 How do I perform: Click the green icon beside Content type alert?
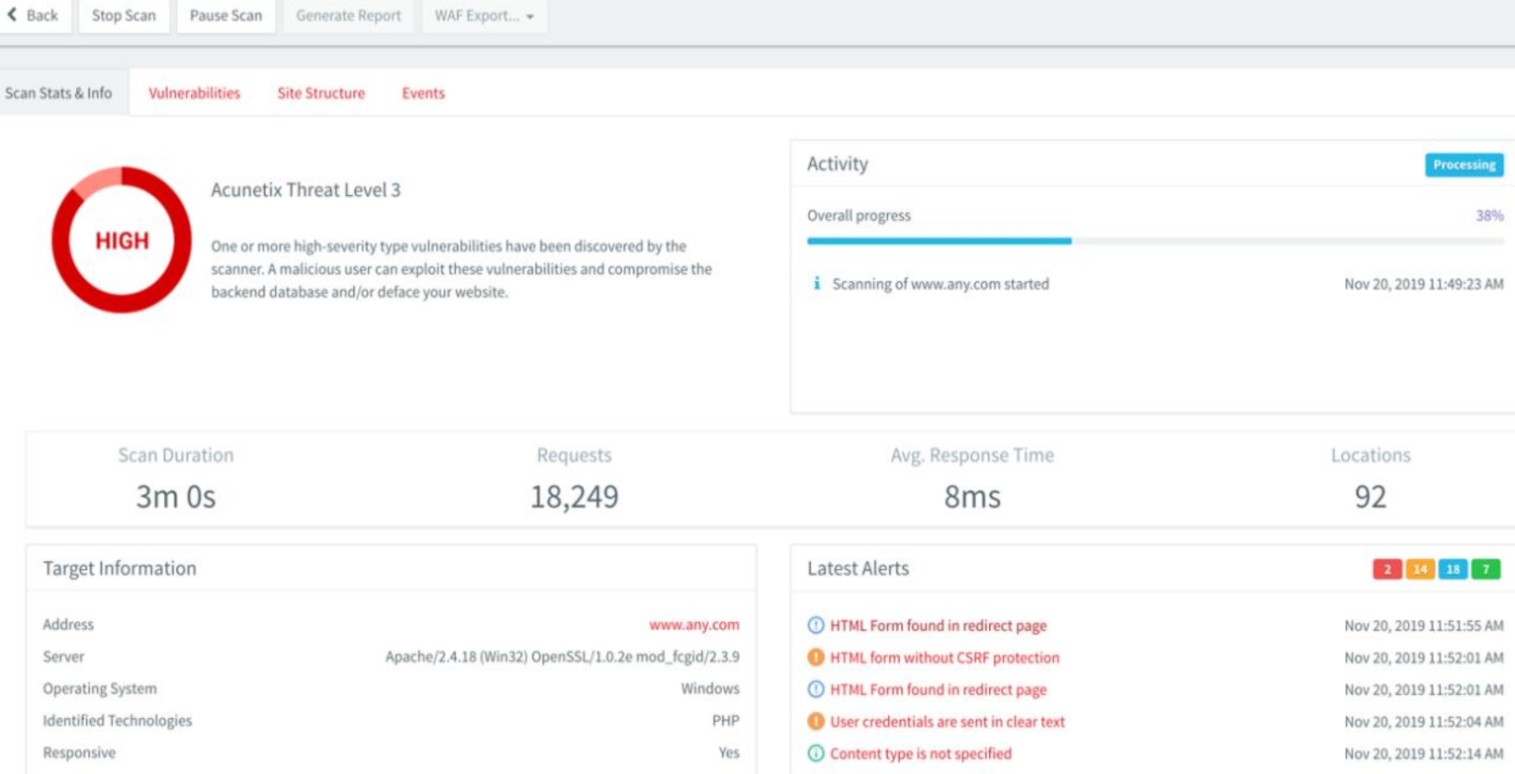[816, 754]
